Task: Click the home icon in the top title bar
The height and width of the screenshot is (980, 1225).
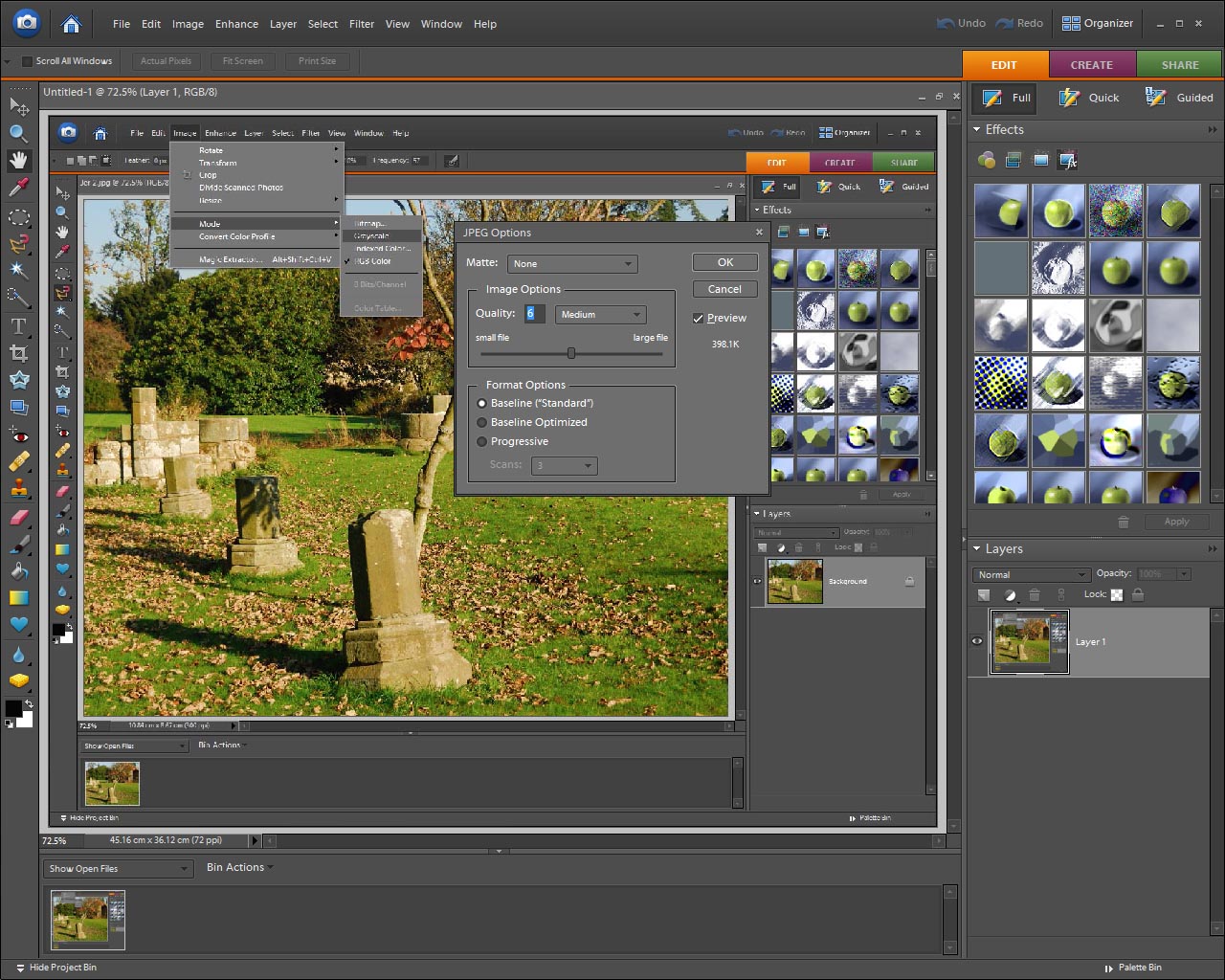Action: tap(71, 24)
